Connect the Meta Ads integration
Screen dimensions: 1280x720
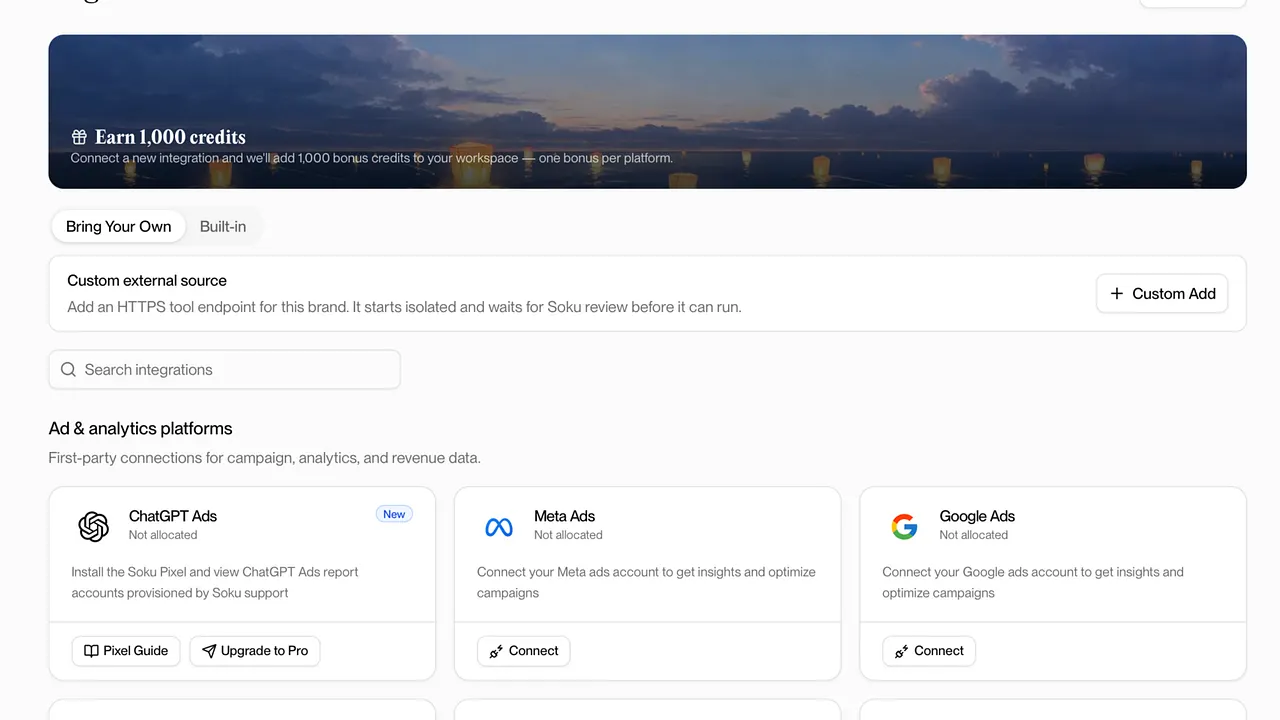point(523,651)
